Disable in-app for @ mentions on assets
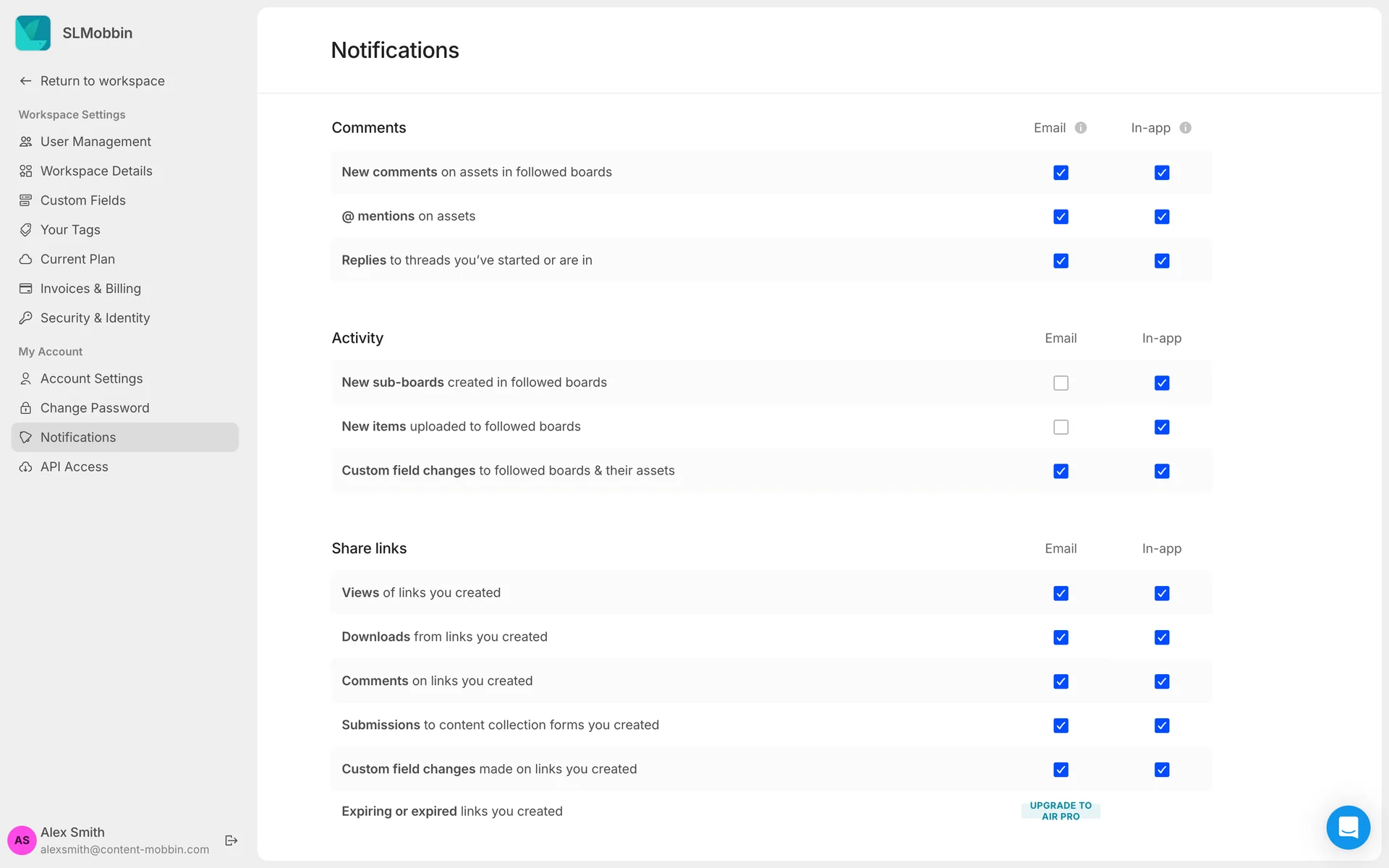The width and height of the screenshot is (1389, 868). click(x=1162, y=217)
